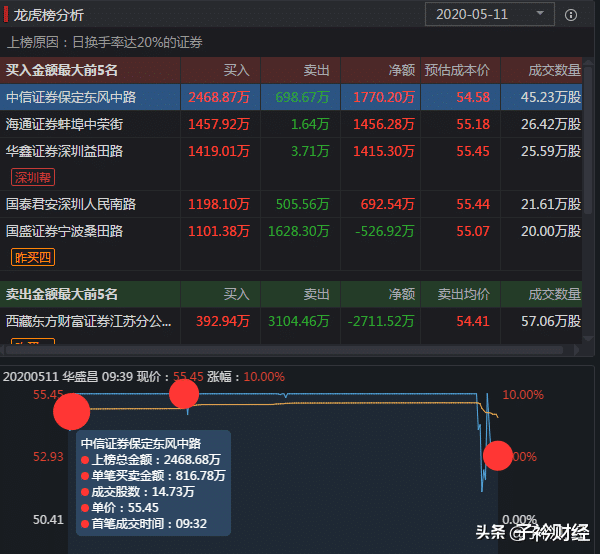Viewport: 600px width, 554px height.
Task: Click the 上榜原因 reason text
Action: click(104, 42)
